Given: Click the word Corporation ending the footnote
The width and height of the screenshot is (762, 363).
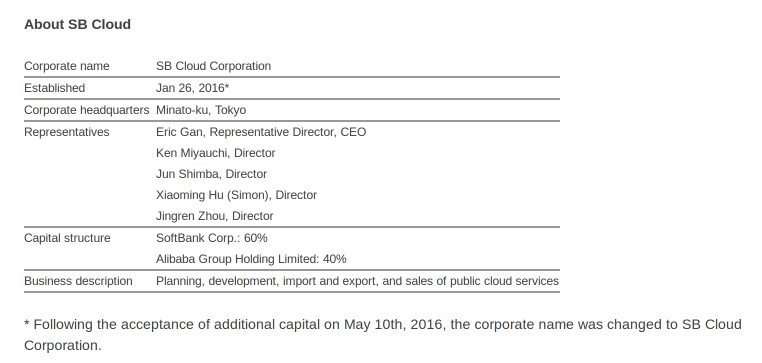Looking at the screenshot, I should [x=63, y=346].
